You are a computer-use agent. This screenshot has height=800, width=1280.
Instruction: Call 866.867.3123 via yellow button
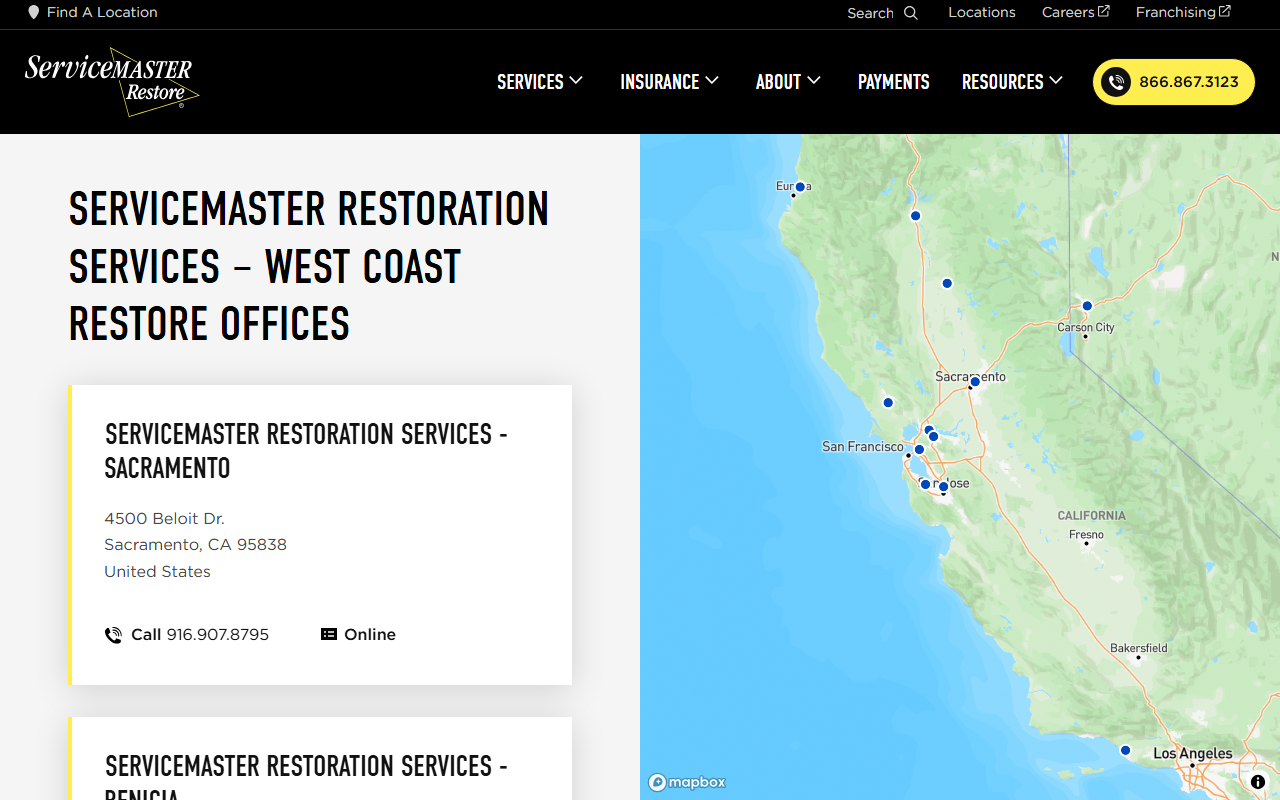point(1174,82)
